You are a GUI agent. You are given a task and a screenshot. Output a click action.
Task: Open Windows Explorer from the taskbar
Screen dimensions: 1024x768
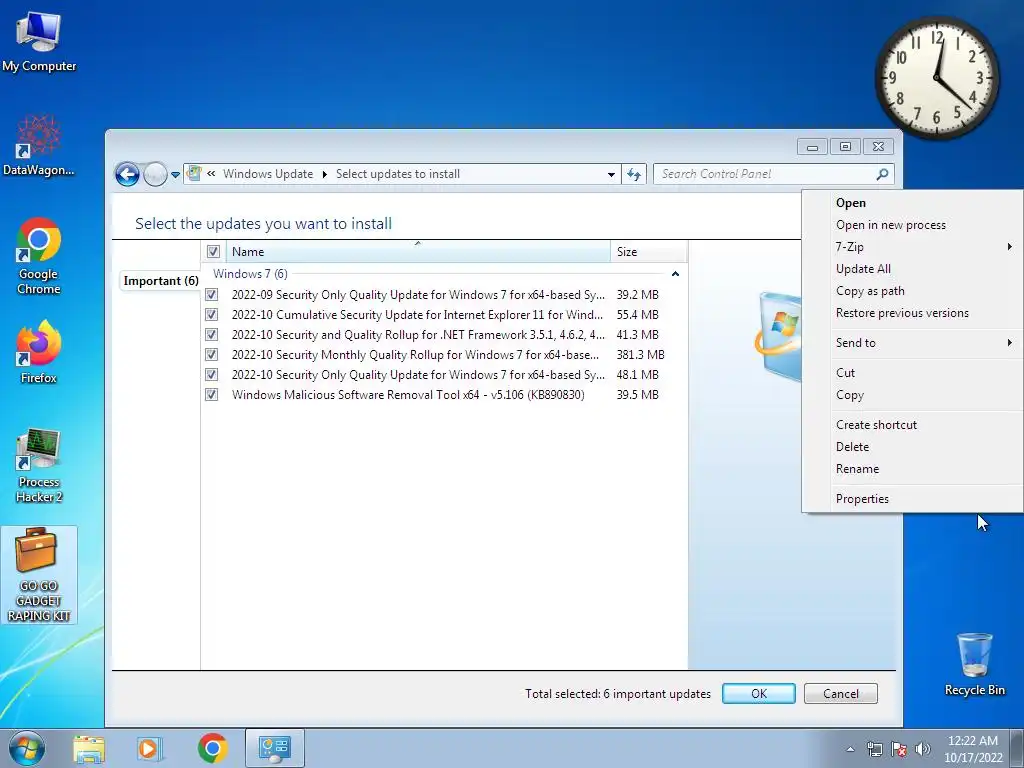pyautogui.click(x=89, y=749)
